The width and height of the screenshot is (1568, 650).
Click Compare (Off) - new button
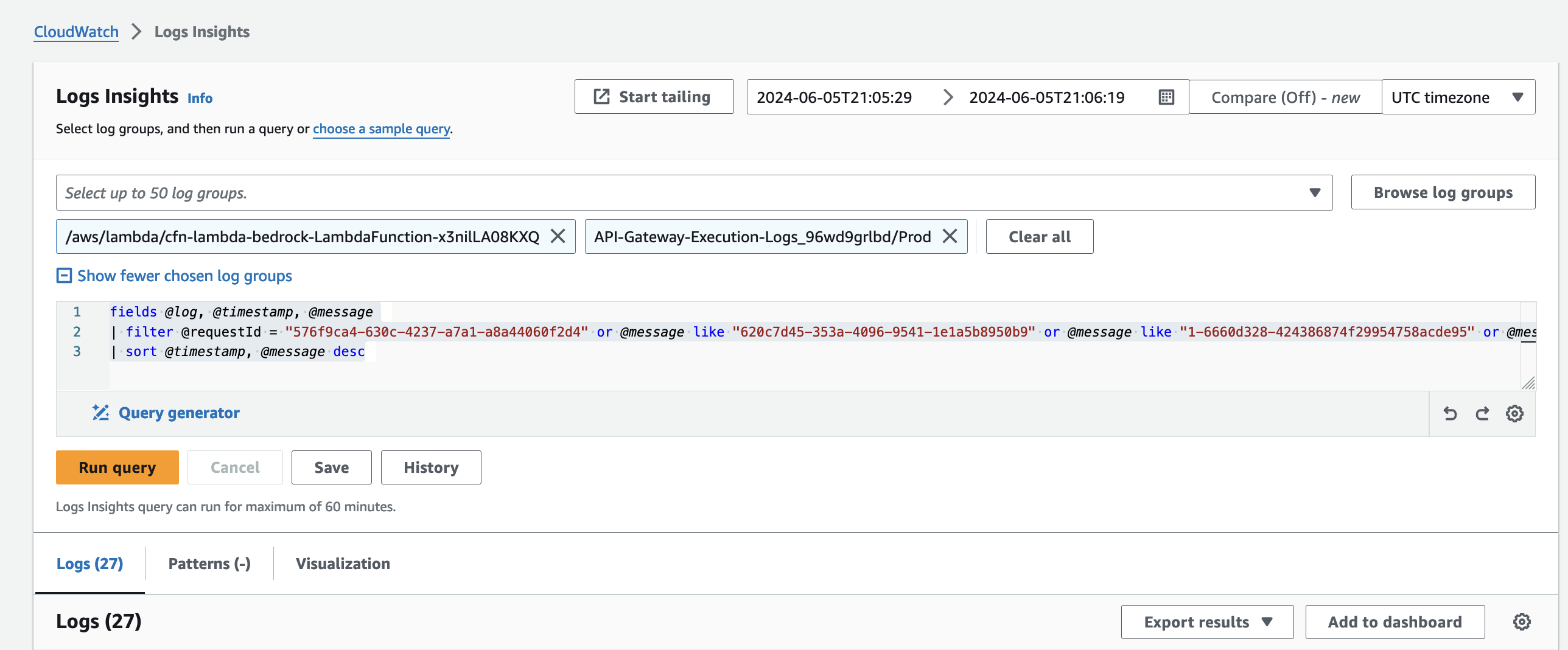click(1285, 97)
